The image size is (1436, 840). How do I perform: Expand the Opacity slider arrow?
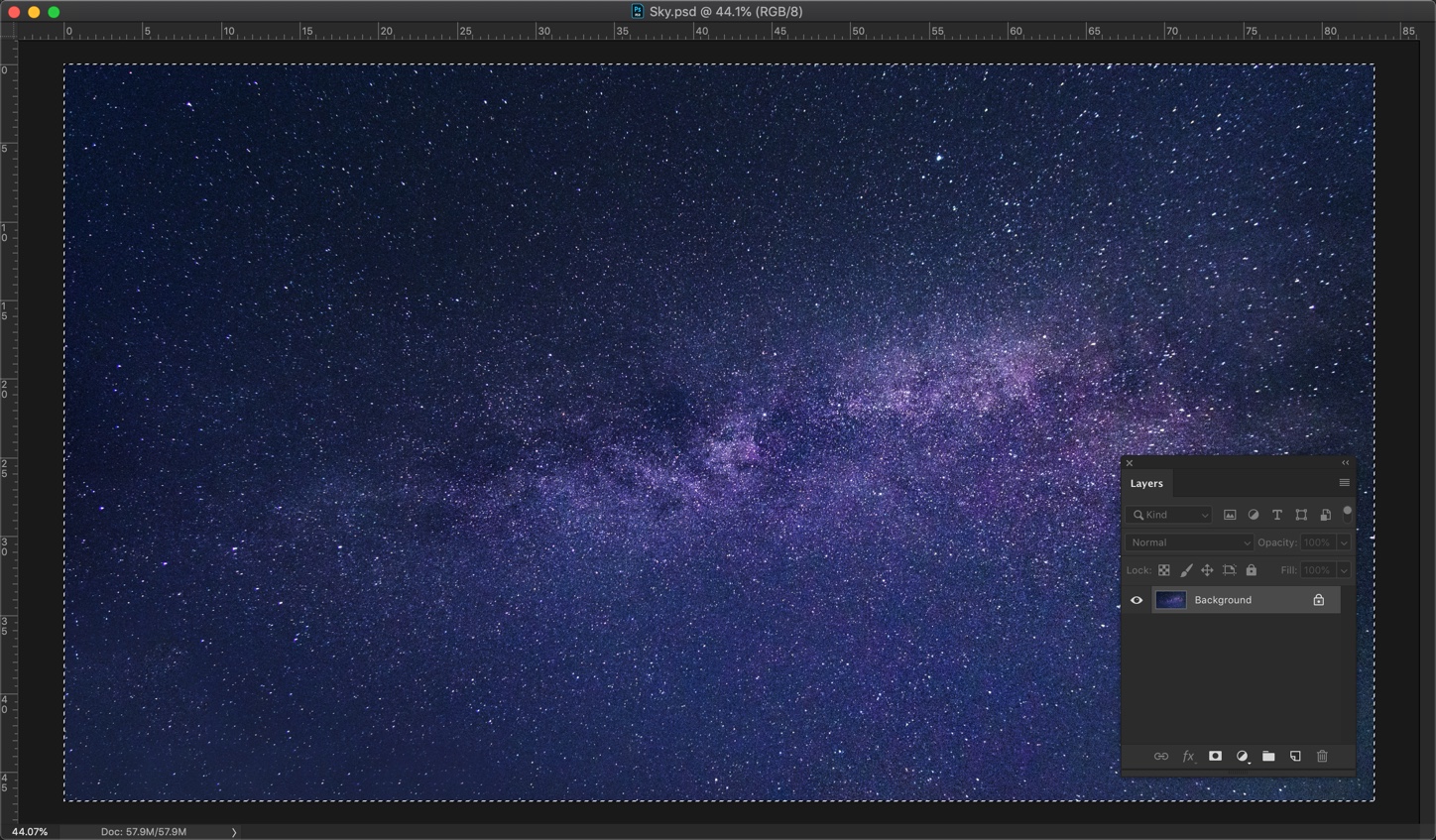tap(1344, 542)
